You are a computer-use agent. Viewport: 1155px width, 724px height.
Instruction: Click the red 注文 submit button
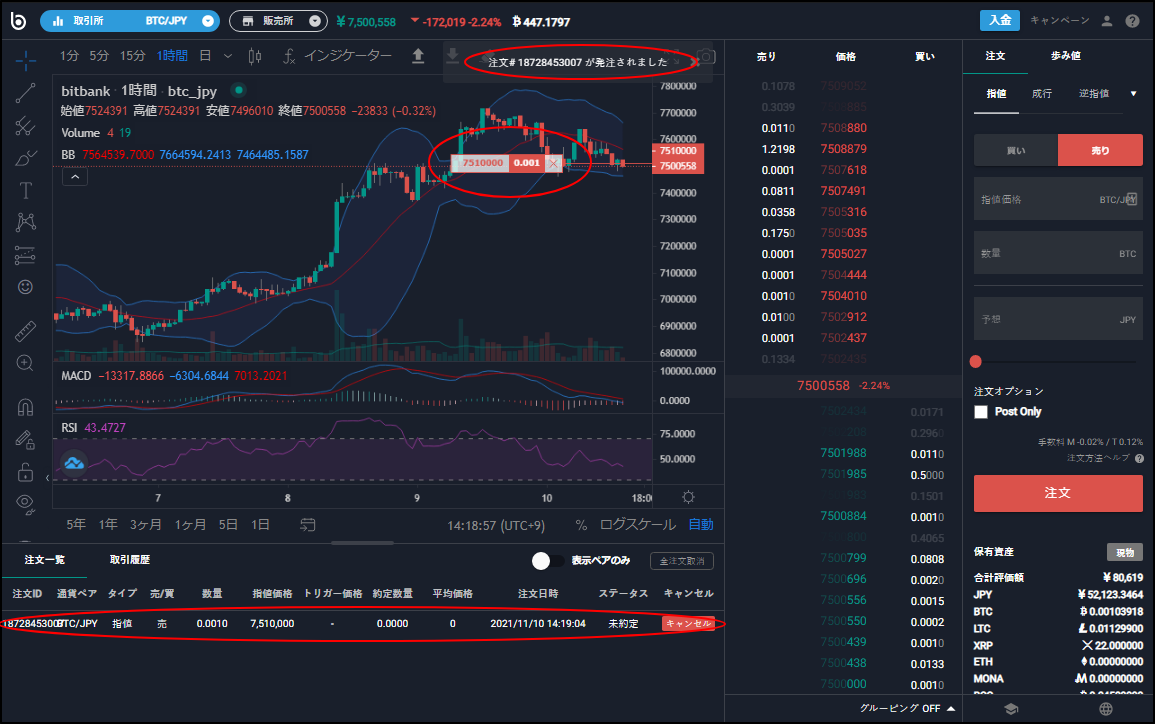1058,493
